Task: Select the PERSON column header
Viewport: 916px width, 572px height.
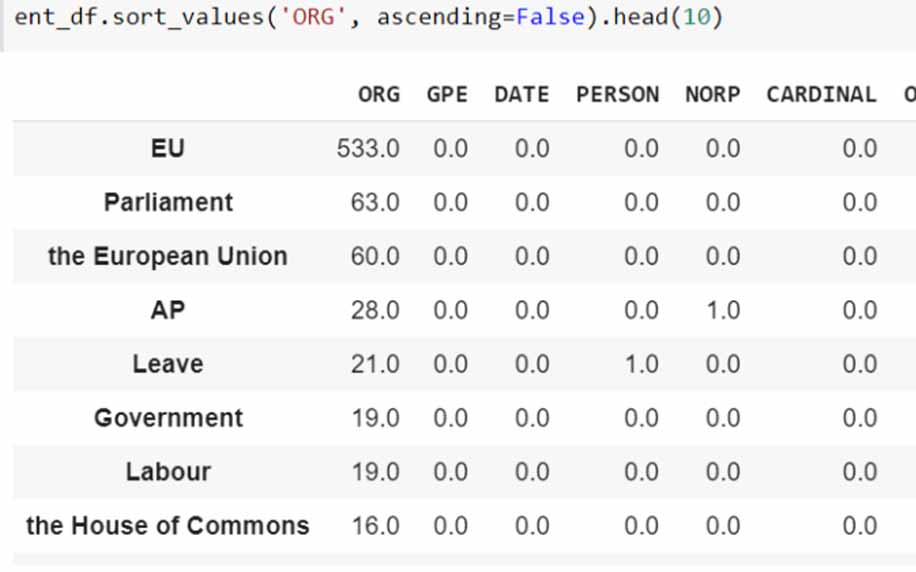Action: [x=617, y=95]
